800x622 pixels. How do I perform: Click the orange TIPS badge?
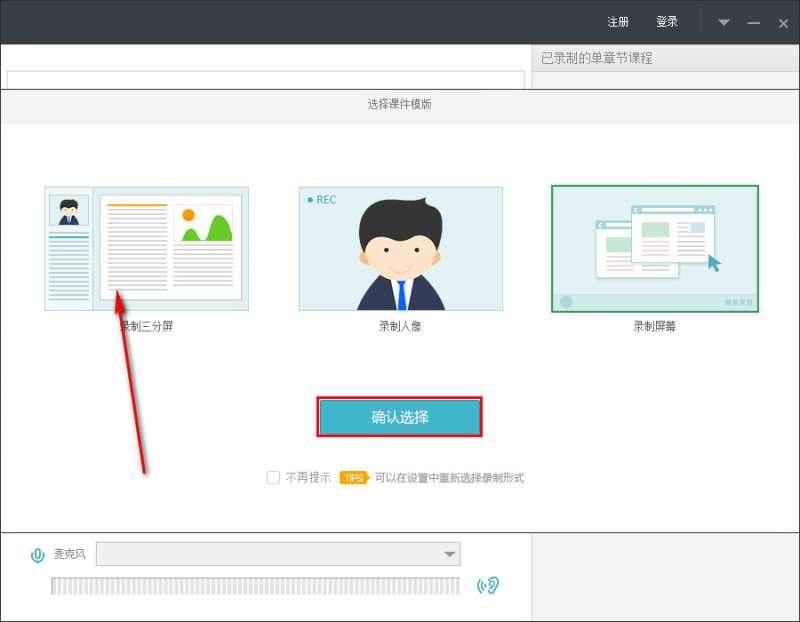[352, 478]
